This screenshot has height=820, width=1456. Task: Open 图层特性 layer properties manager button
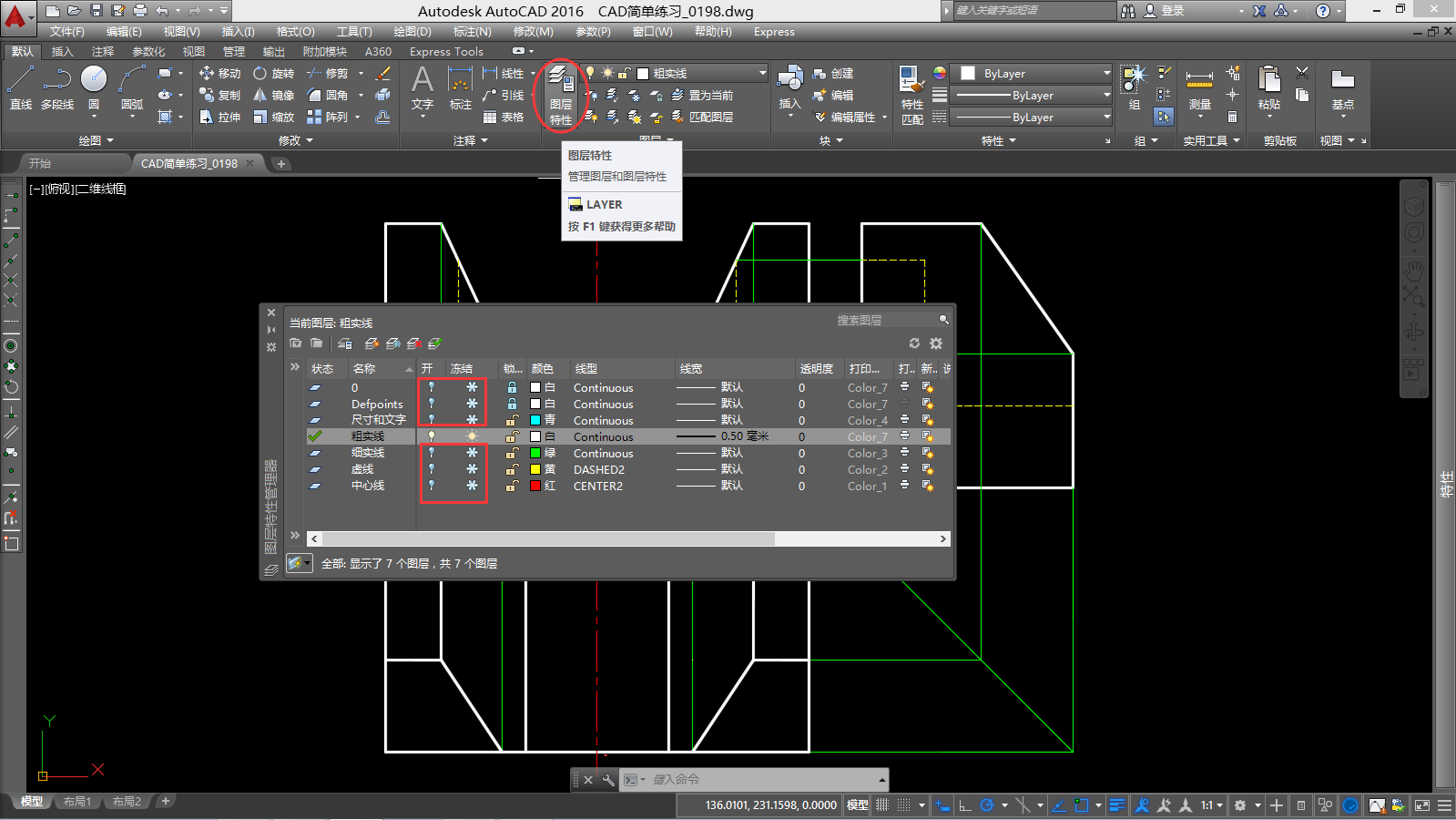click(561, 95)
